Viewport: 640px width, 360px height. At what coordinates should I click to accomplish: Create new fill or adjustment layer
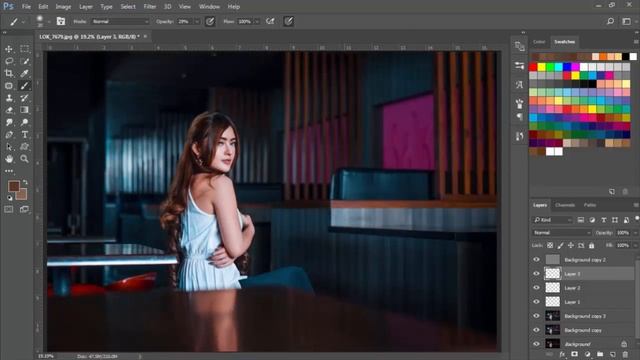(587, 354)
